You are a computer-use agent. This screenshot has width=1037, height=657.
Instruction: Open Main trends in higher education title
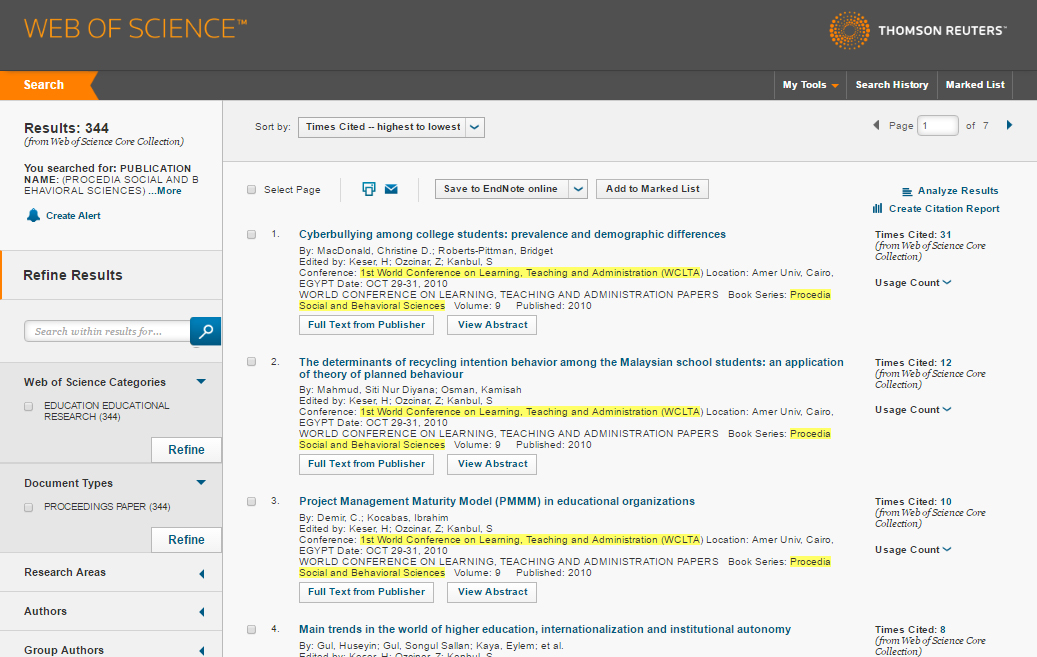coord(544,630)
